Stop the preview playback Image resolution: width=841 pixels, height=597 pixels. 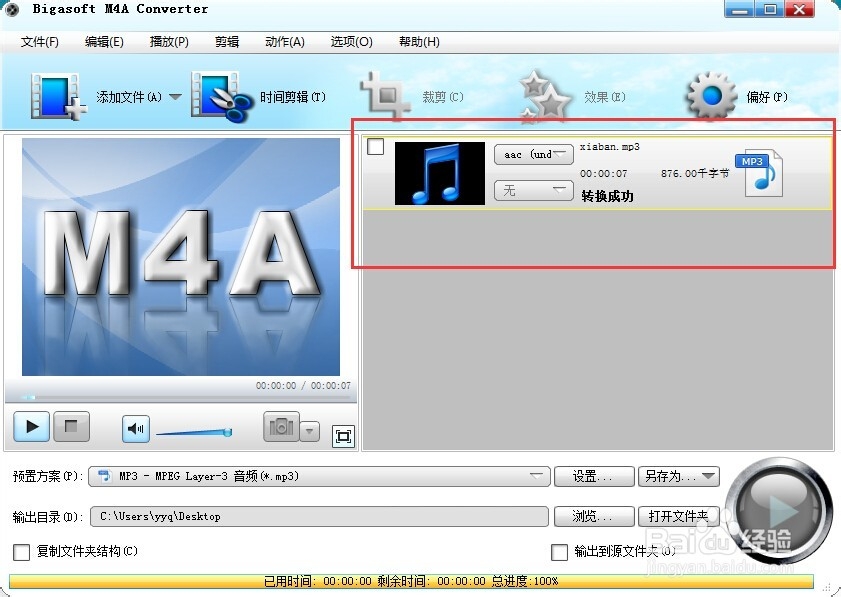tap(71, 426)
